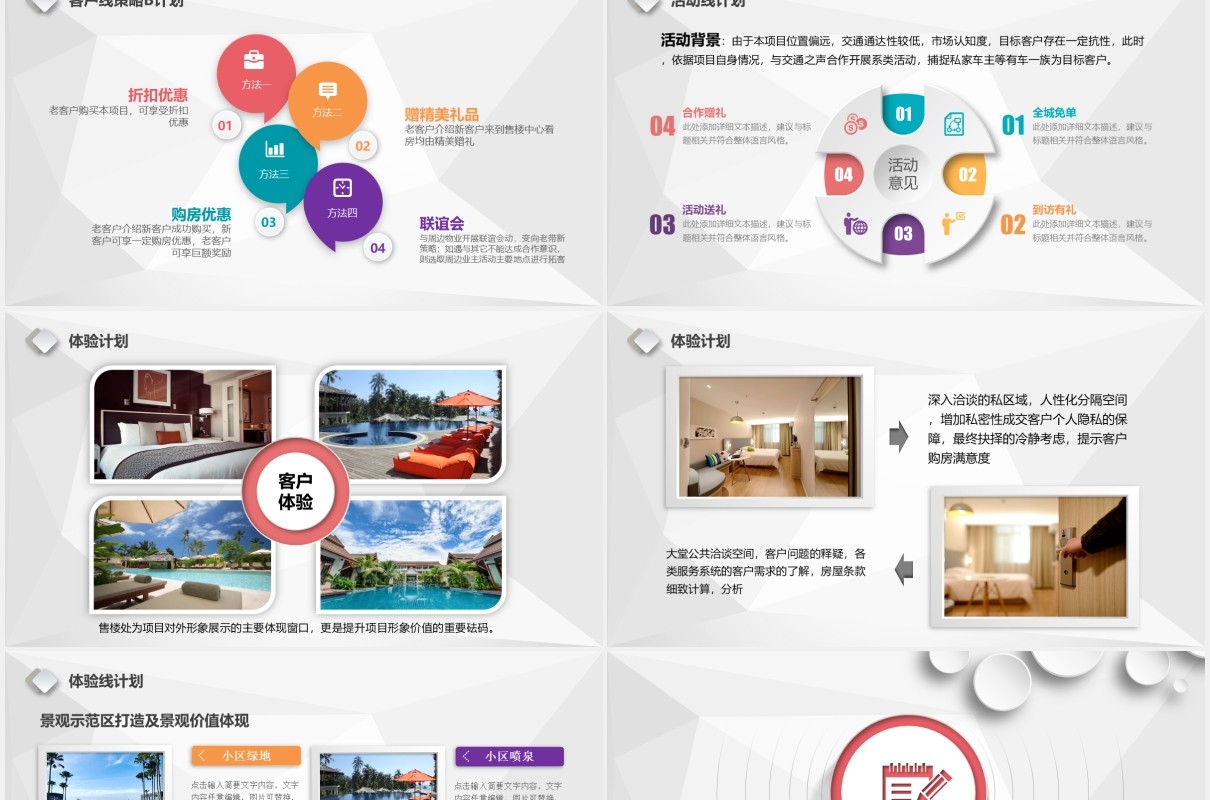Select the pool thumbnail left of 小区喷泉

(x=378, y=776)
